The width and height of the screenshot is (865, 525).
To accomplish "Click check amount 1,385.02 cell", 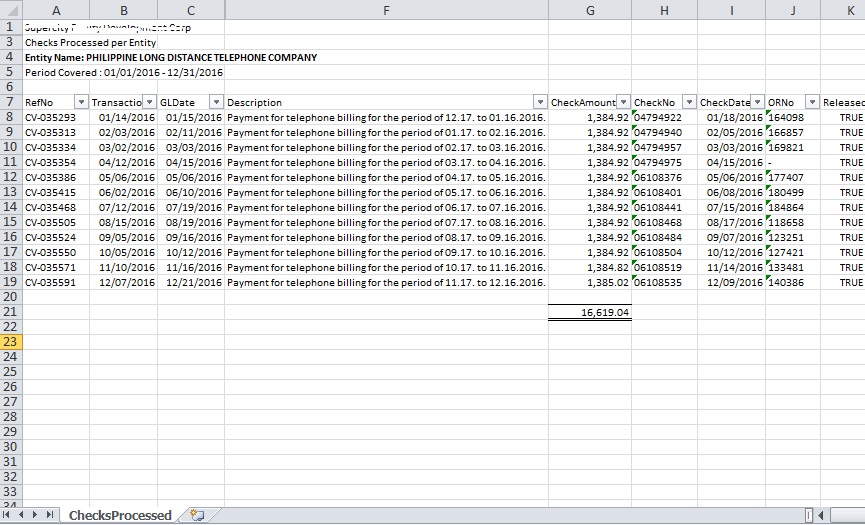I will (x=590, y=282).
